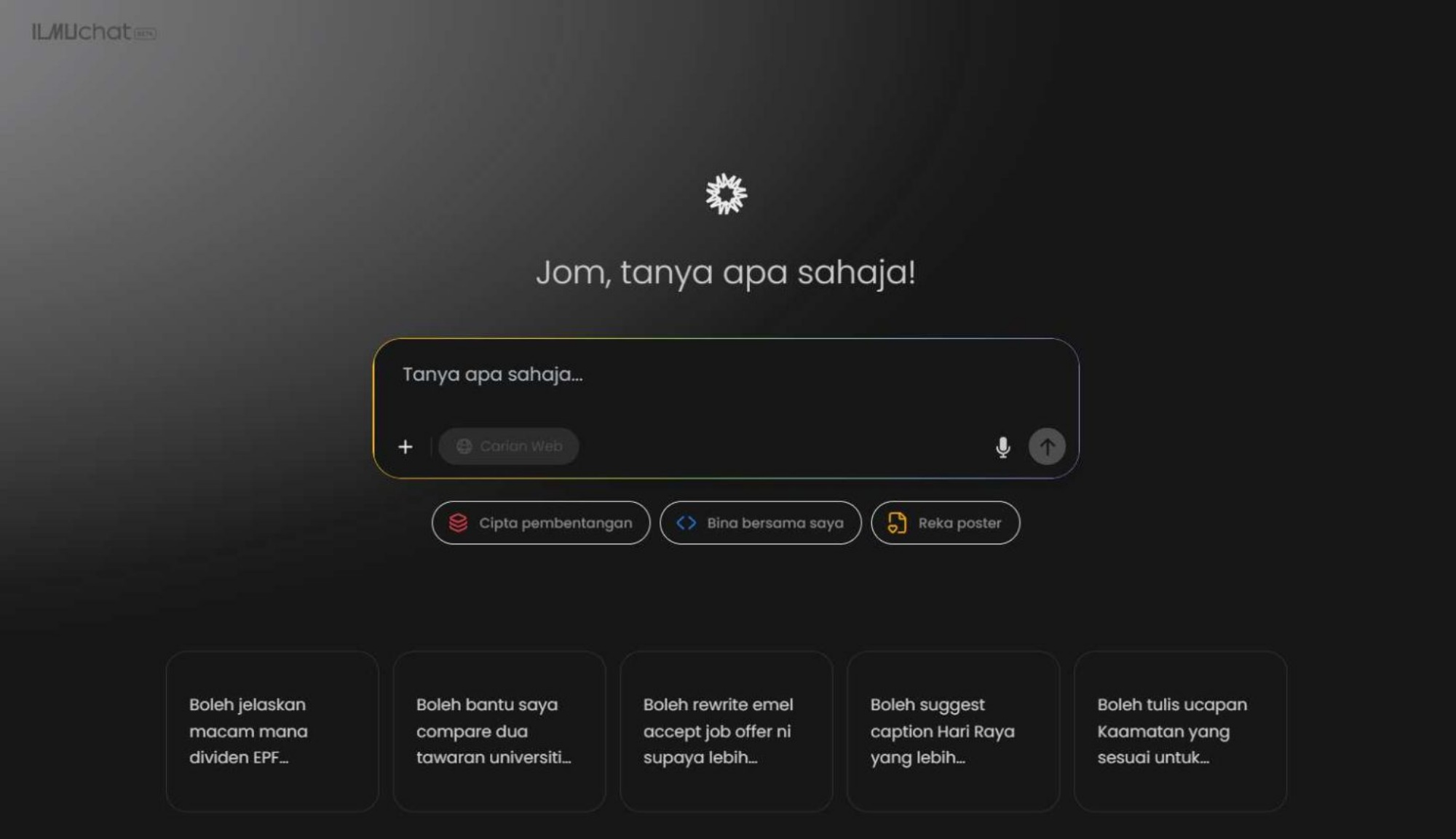
Task: Select the Reka poster option
Action: [946, 523]
